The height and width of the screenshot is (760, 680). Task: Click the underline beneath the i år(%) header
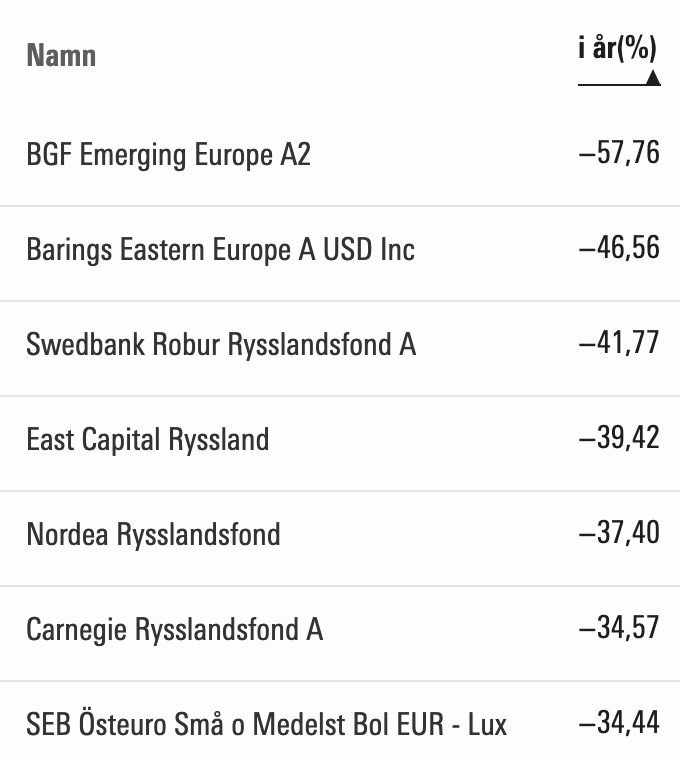coord(610,84)
